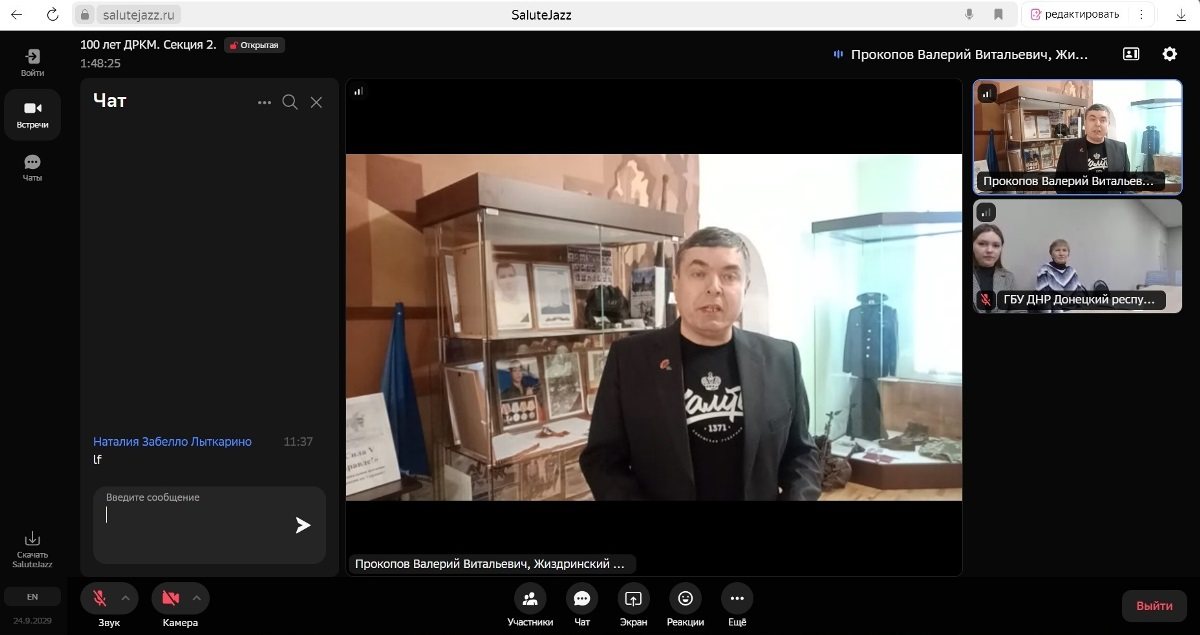Turn on the Камера camera button
This screenshot has height=635, width=1200.
click(170, 598)
